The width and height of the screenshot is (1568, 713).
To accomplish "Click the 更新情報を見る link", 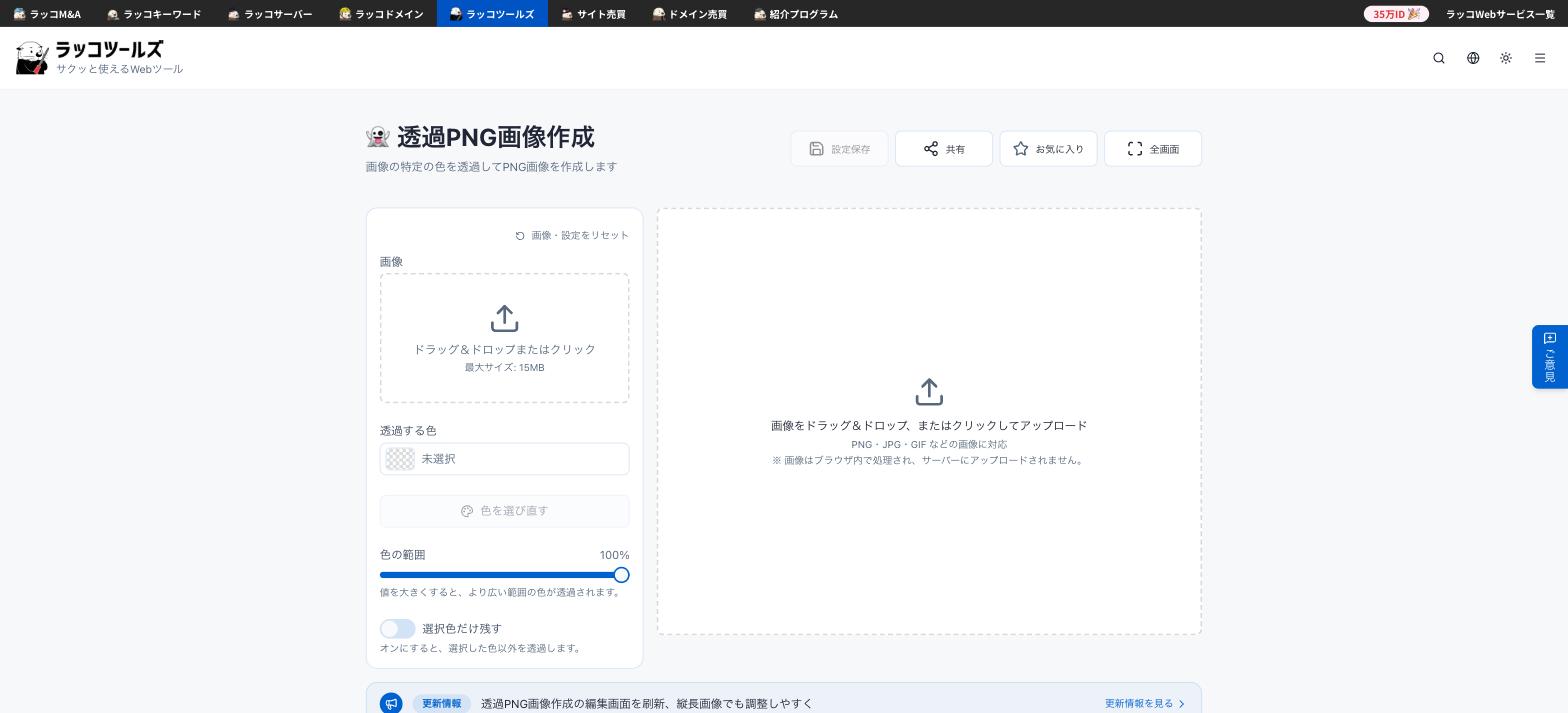I will pos(1145,704).
